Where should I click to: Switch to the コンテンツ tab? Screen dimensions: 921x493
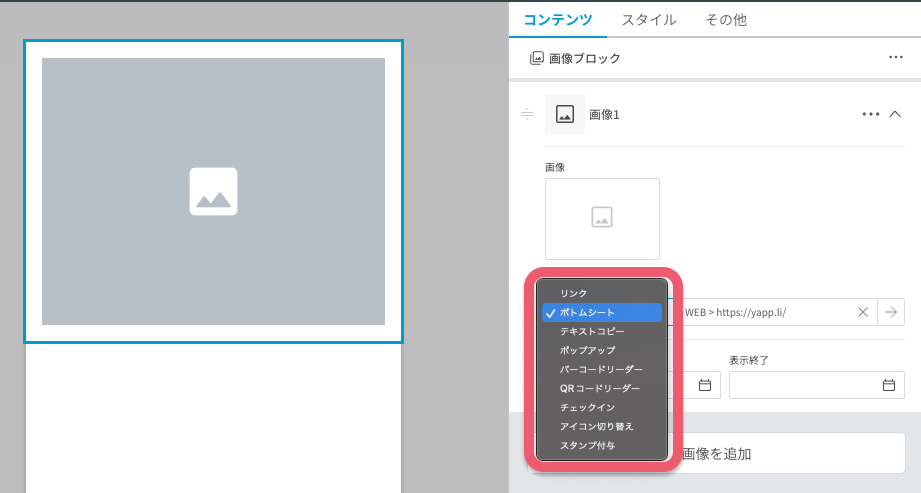[x=557, y=19]
